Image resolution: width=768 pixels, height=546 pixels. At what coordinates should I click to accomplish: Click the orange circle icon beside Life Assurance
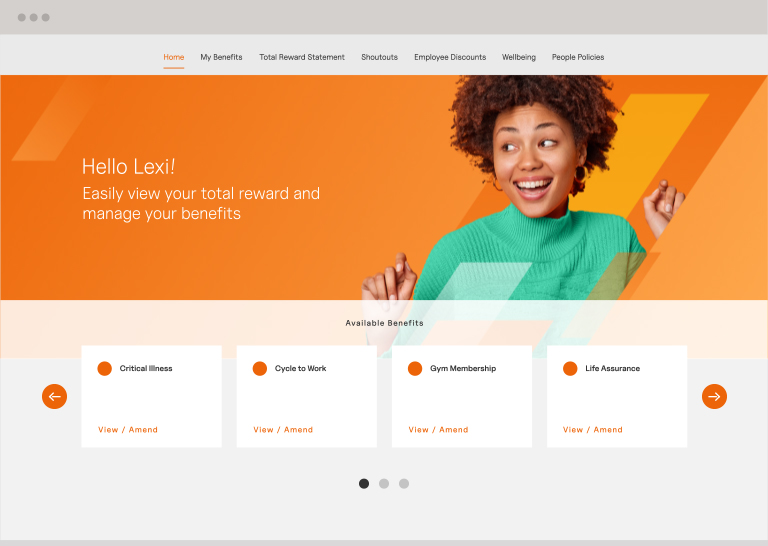[x=570, y=368]
